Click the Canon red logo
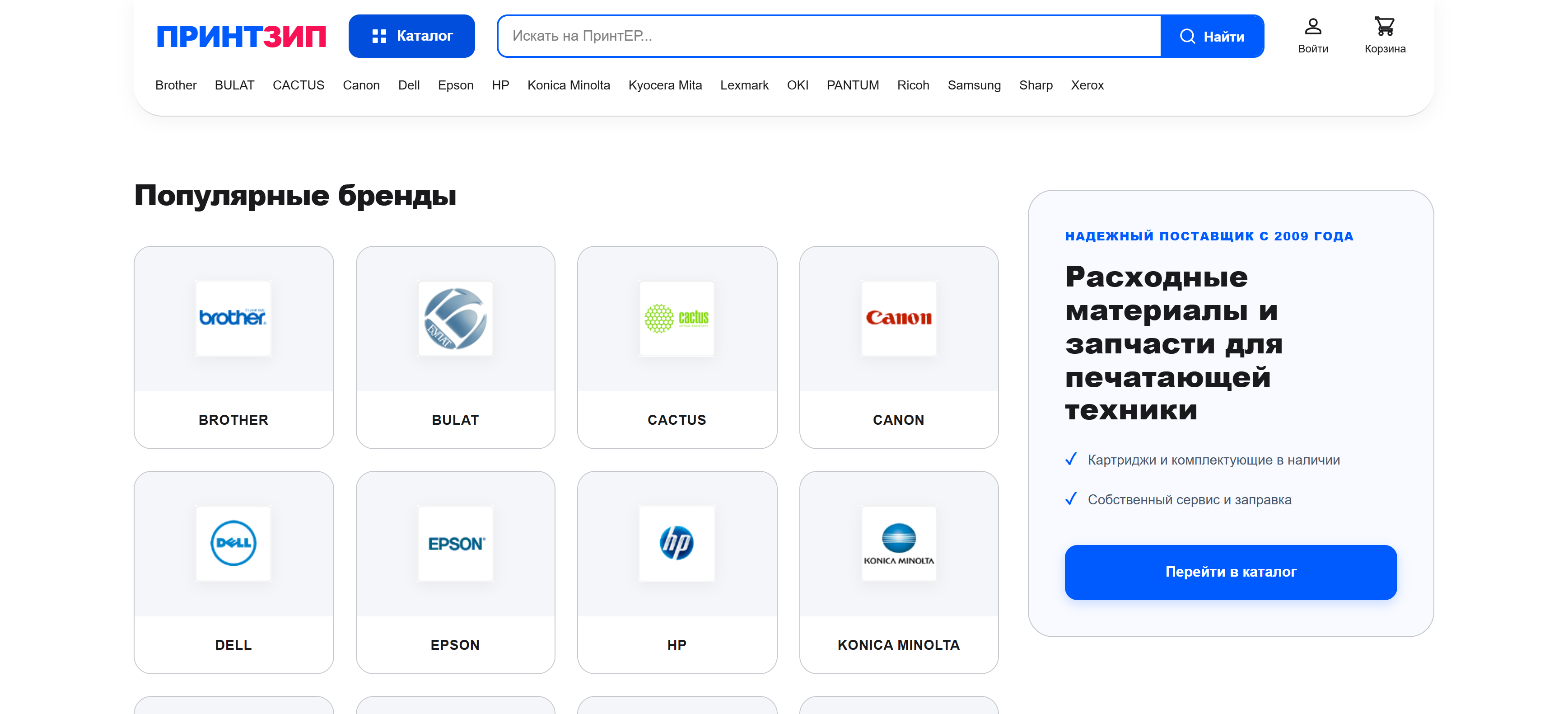 (x=898, y=318)
